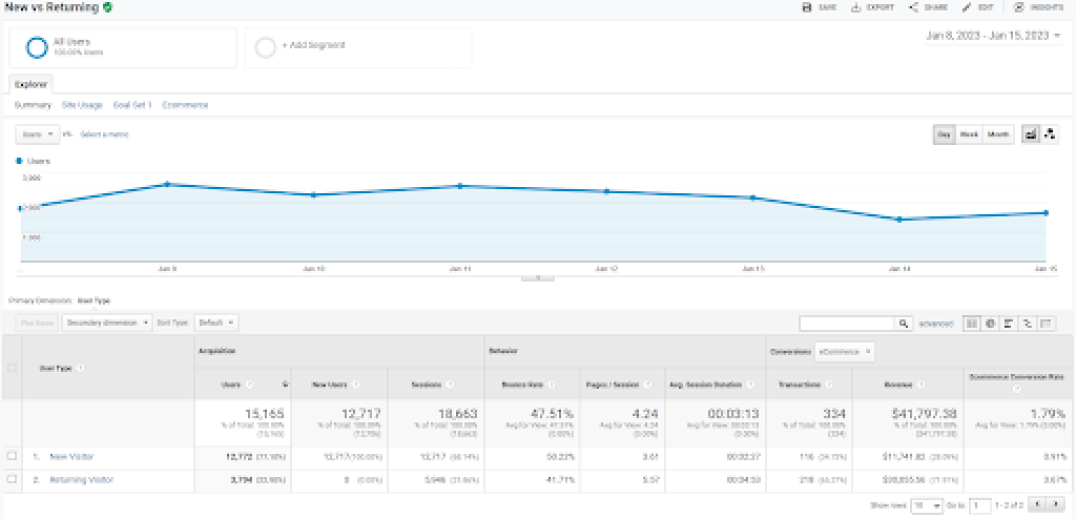Open the Secondary dimension dropdown
The image size is (1076, 519).
tap(107, 323)
